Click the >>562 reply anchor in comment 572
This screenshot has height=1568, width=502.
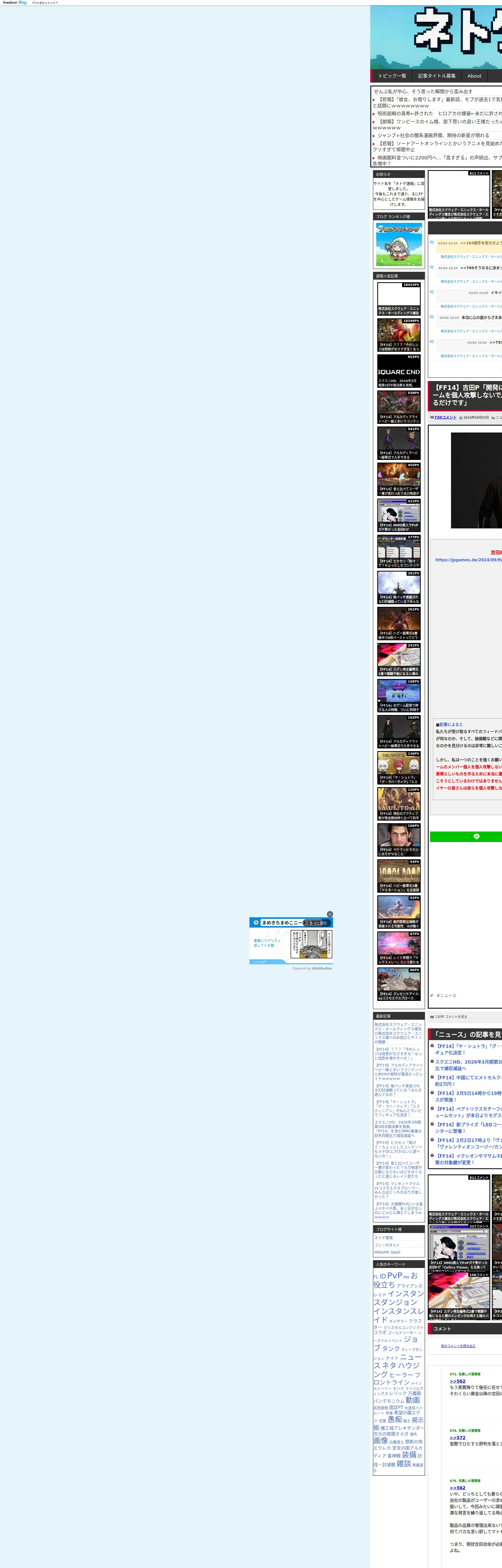[x=457, y=1381]
